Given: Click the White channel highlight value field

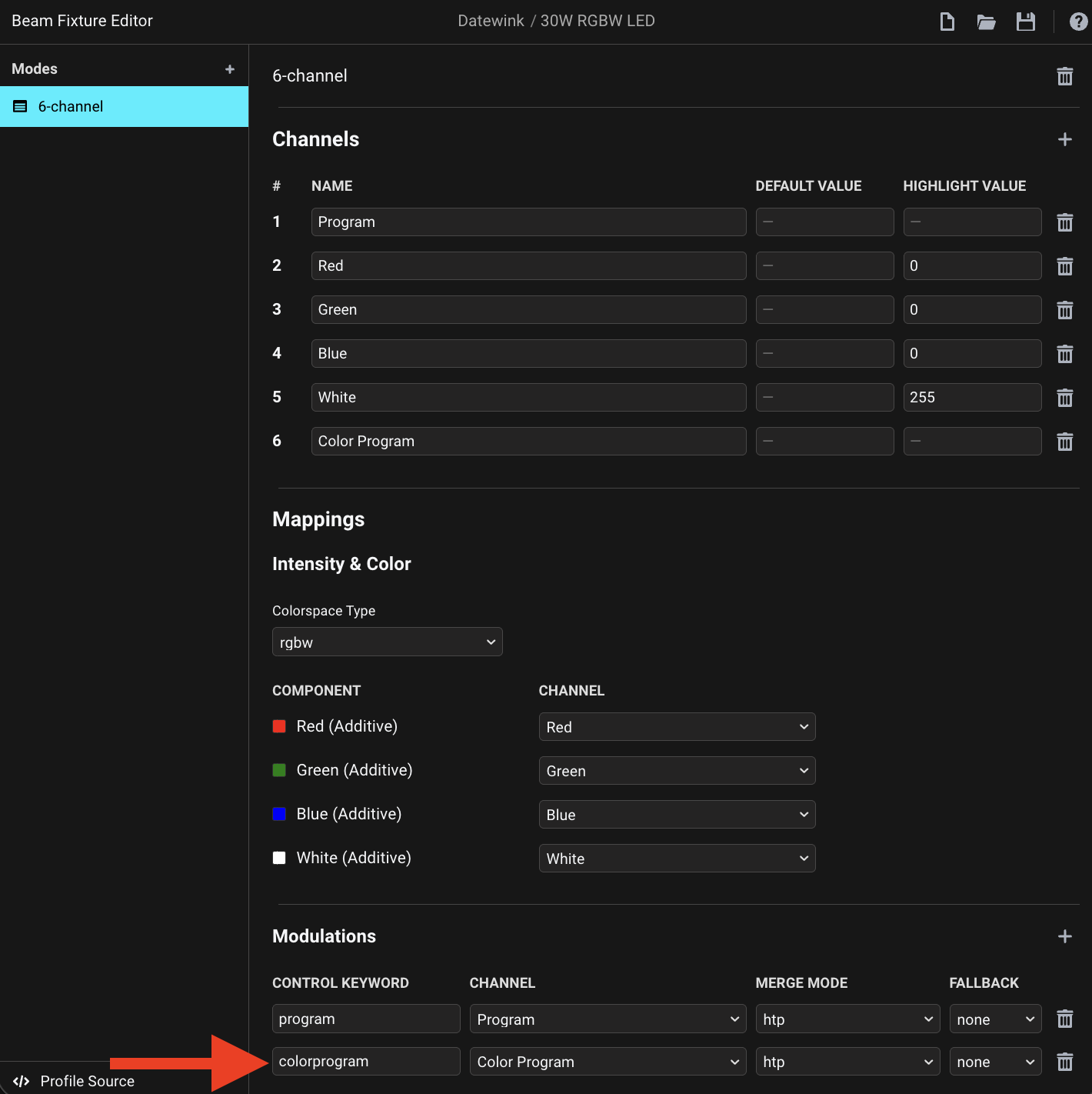Looking at the screenshot, I should 971,398.
